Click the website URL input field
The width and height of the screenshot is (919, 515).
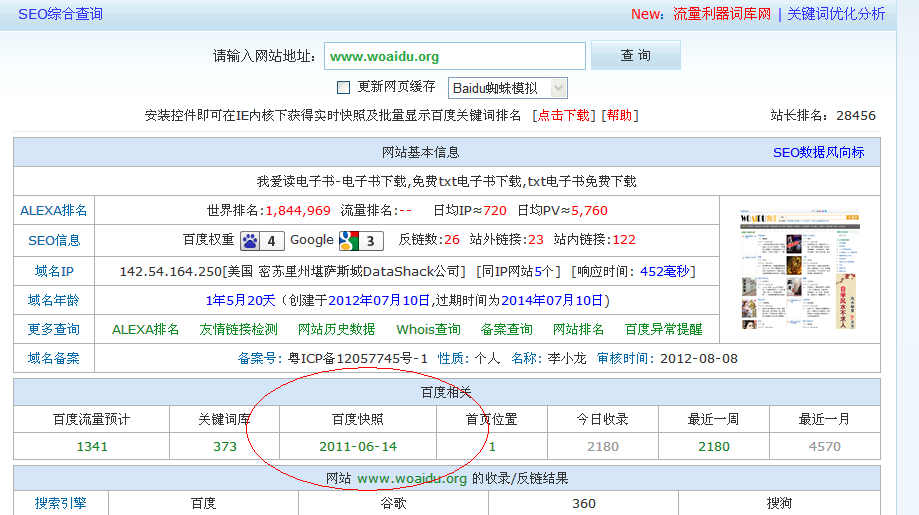pos(454,57)
